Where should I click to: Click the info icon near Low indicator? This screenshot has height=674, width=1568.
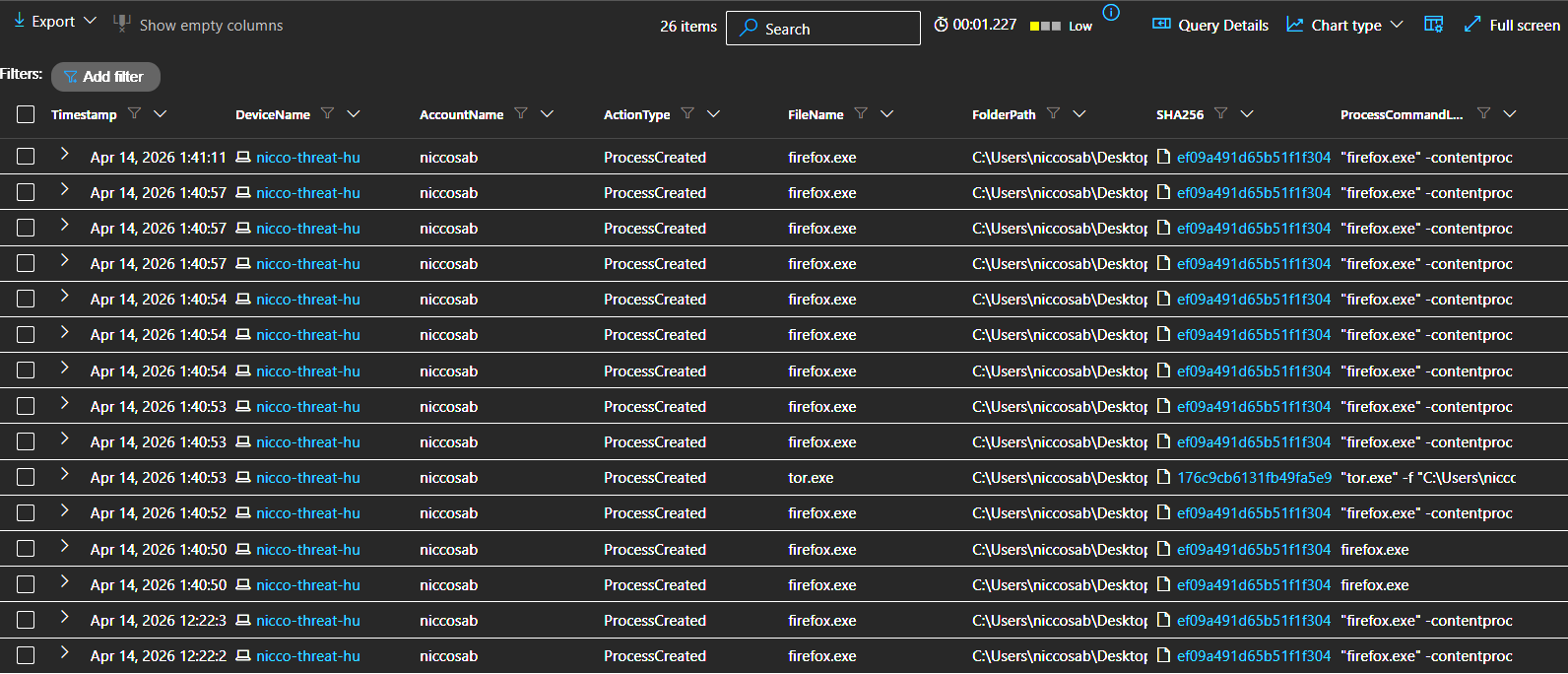1111,13
